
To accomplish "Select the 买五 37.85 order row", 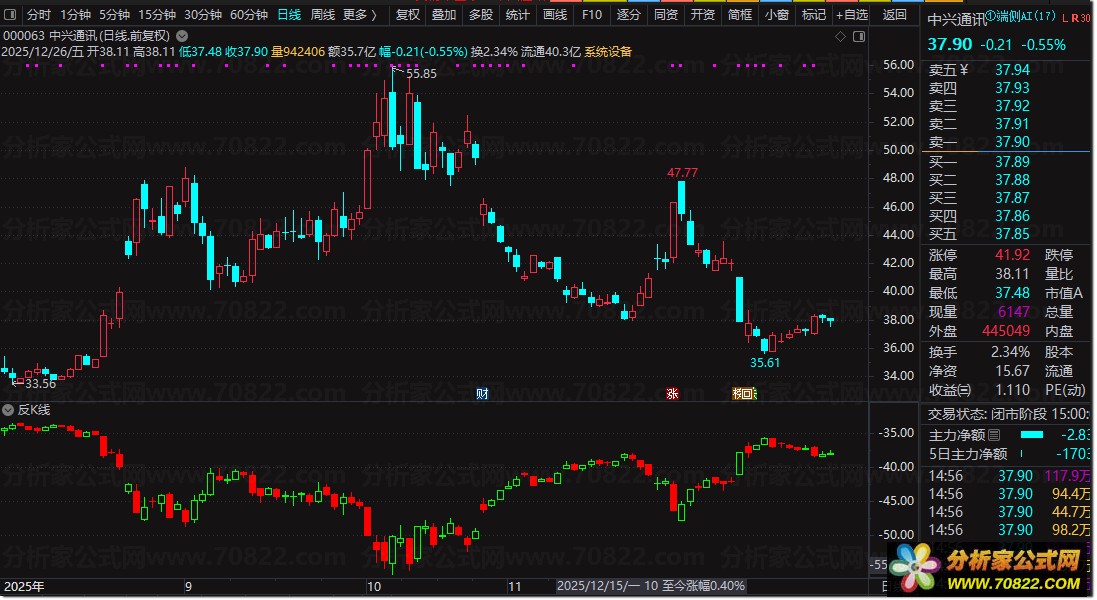I will coord(1005,234).
